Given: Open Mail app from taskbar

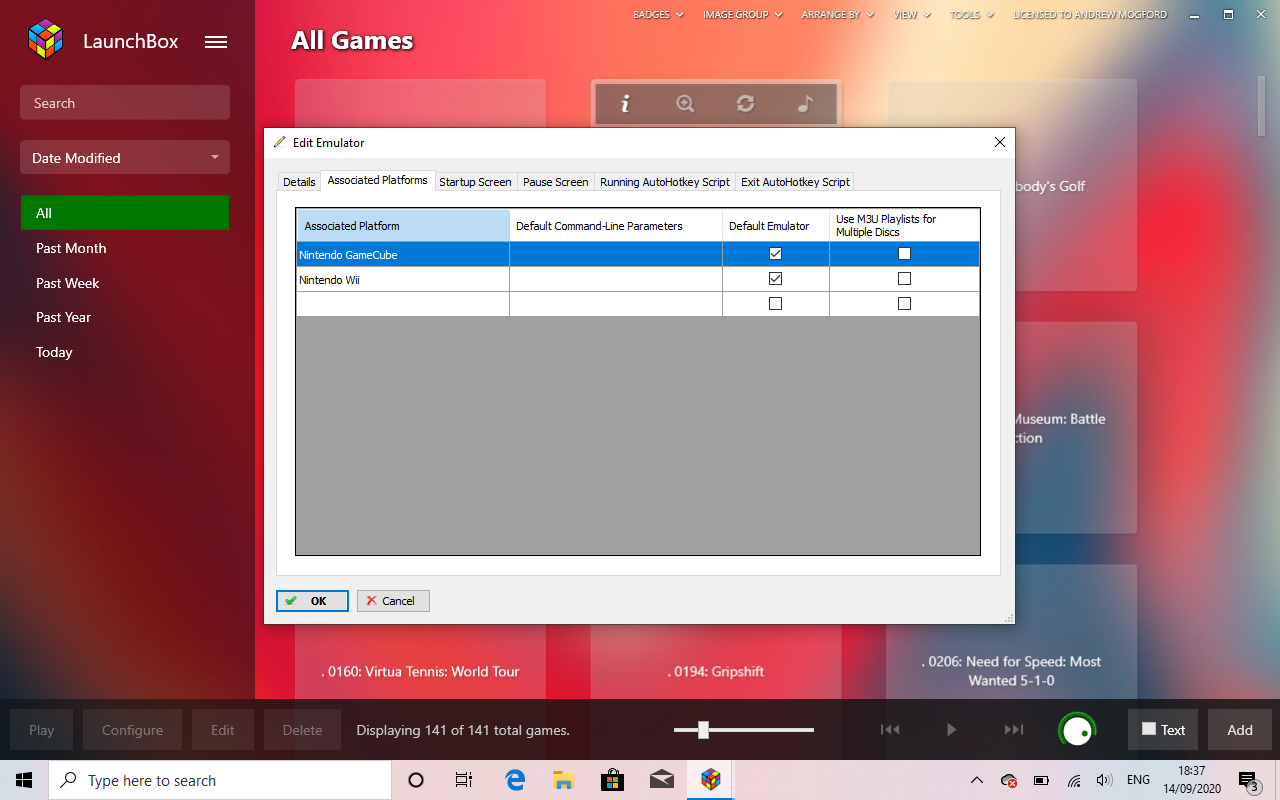Looking at the screenshot, I should tap(661, 780).
